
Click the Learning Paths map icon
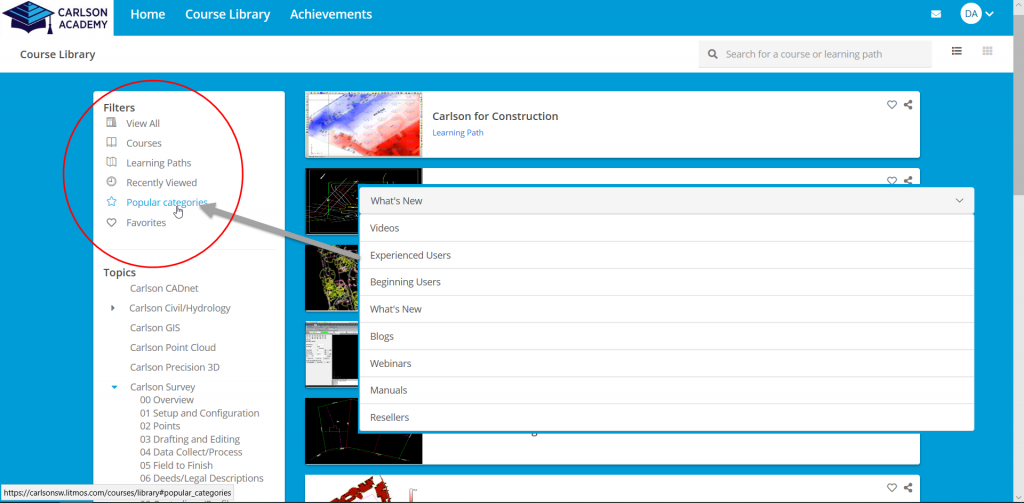pos(112,162)
